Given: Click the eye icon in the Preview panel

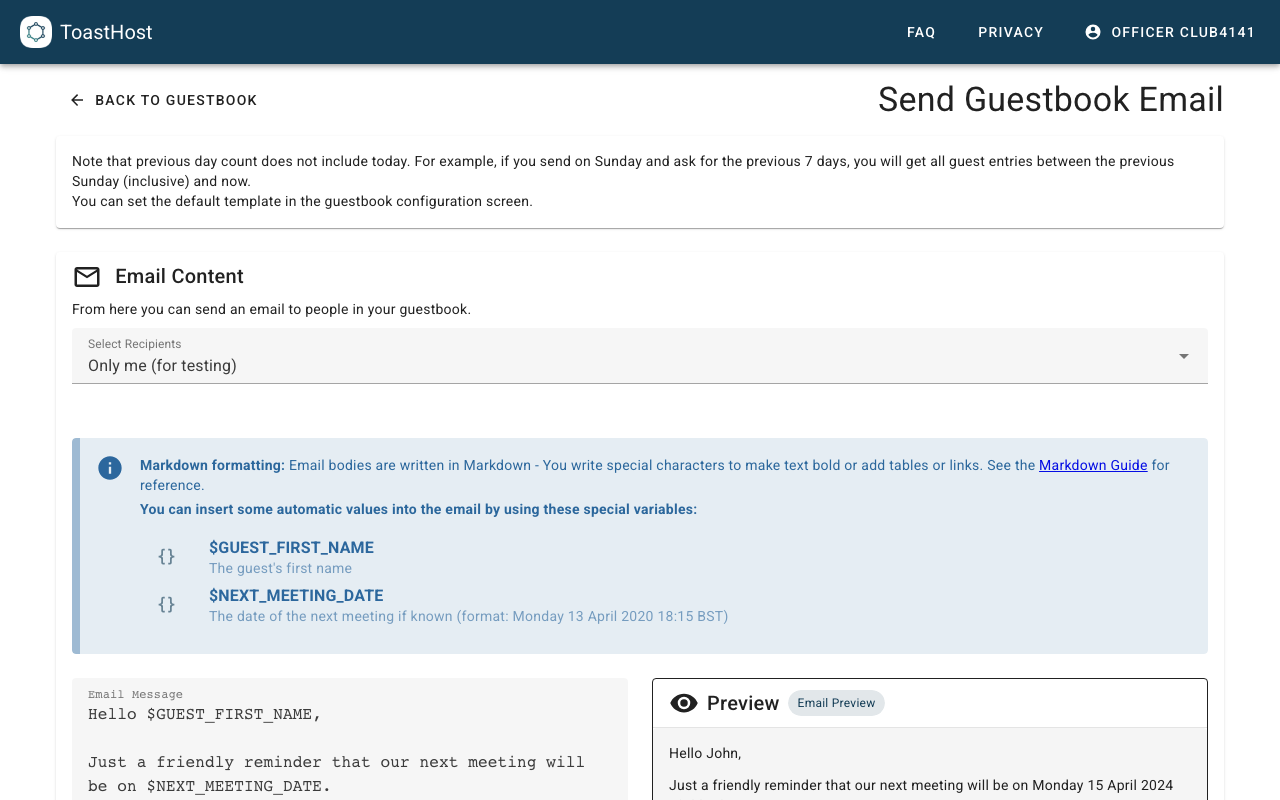Looking at the screenshot, I should [x=684, y=703].
